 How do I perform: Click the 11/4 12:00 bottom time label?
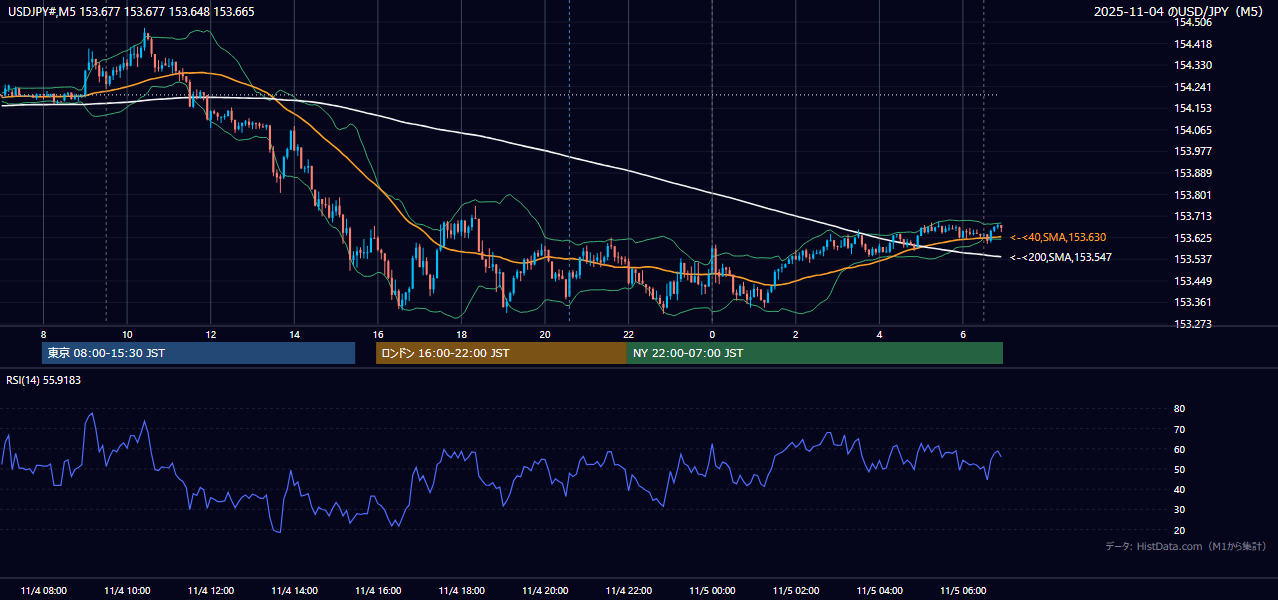tap(210, 591)
